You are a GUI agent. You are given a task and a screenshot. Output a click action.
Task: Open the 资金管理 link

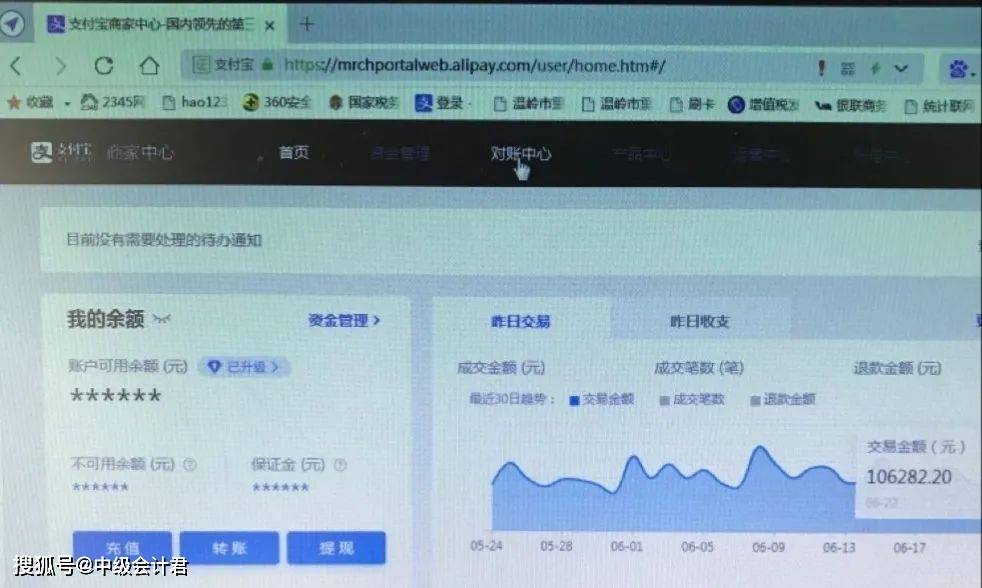[344, 321]
